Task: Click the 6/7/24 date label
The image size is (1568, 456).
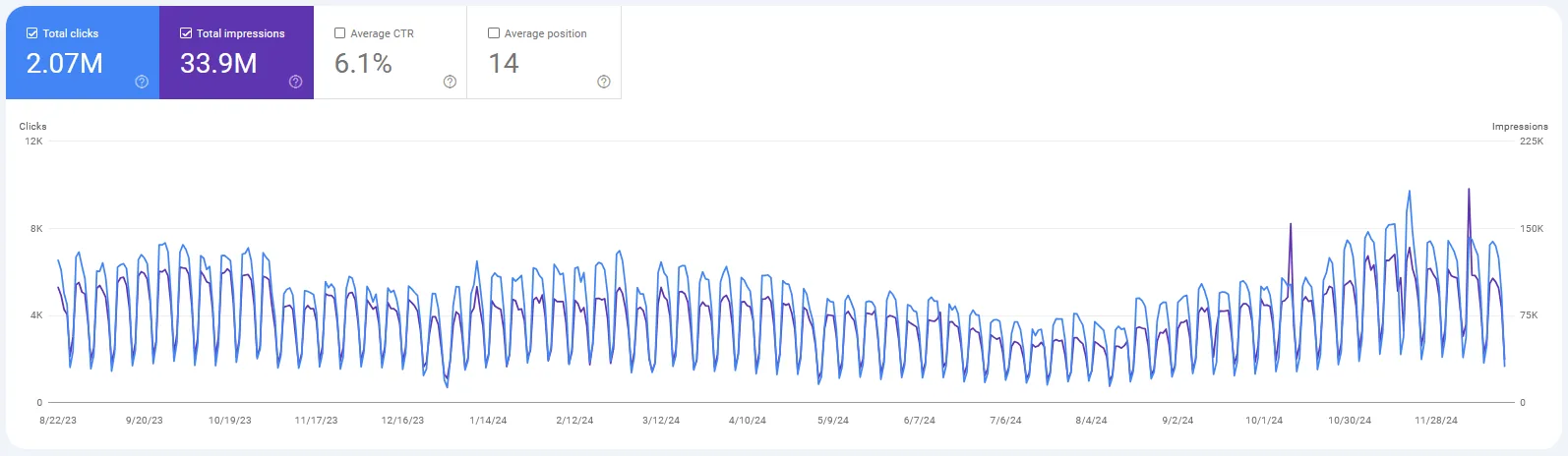Action: 920,421
